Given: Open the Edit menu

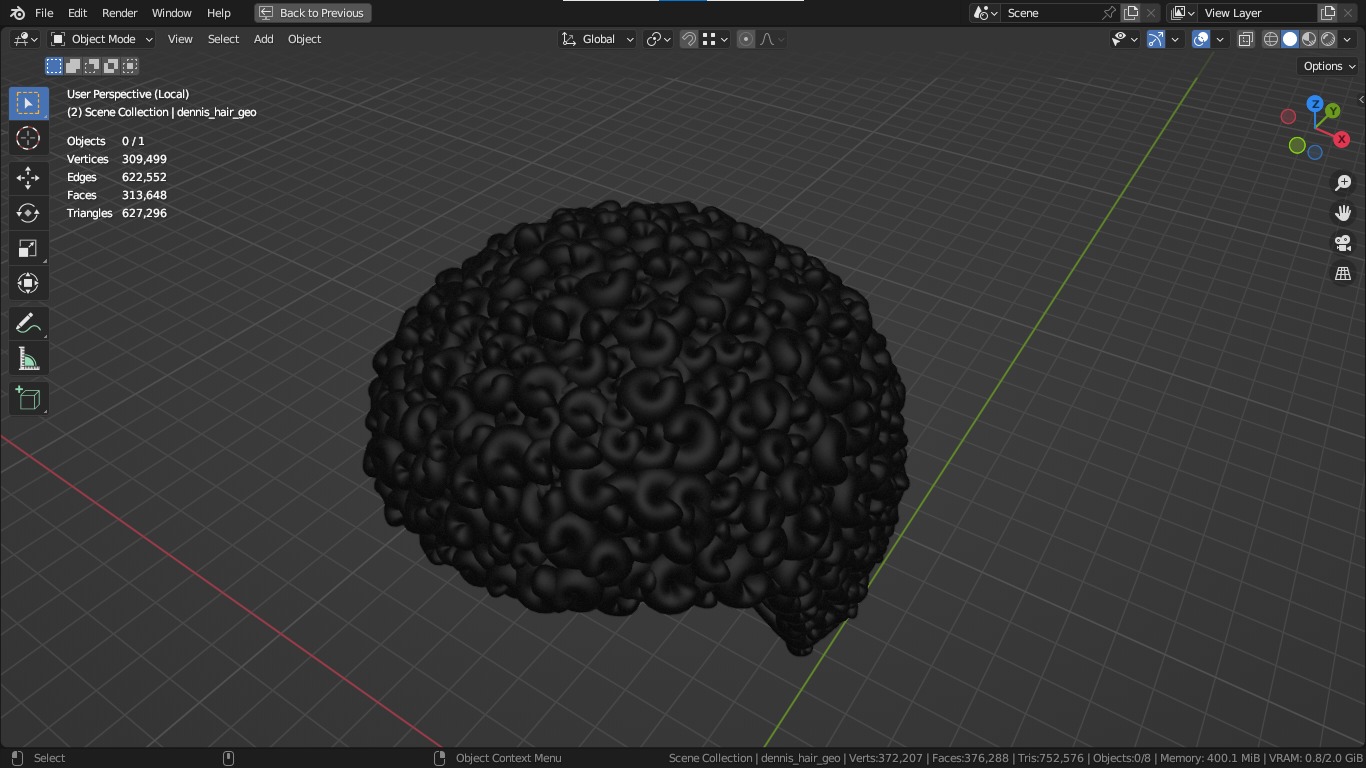Looking at the screenshot, I should tap(77, 13).
